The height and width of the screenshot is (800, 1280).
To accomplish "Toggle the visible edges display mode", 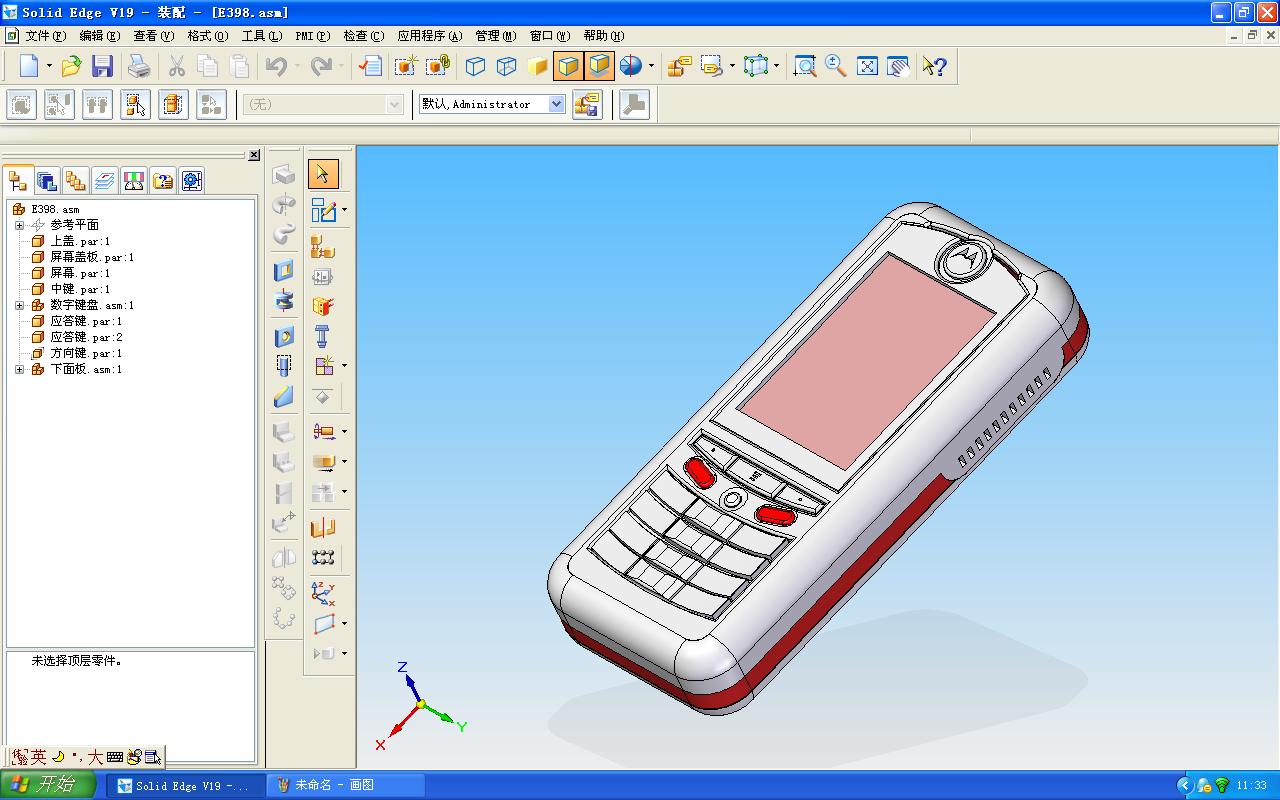I will (x=475, y=66).
